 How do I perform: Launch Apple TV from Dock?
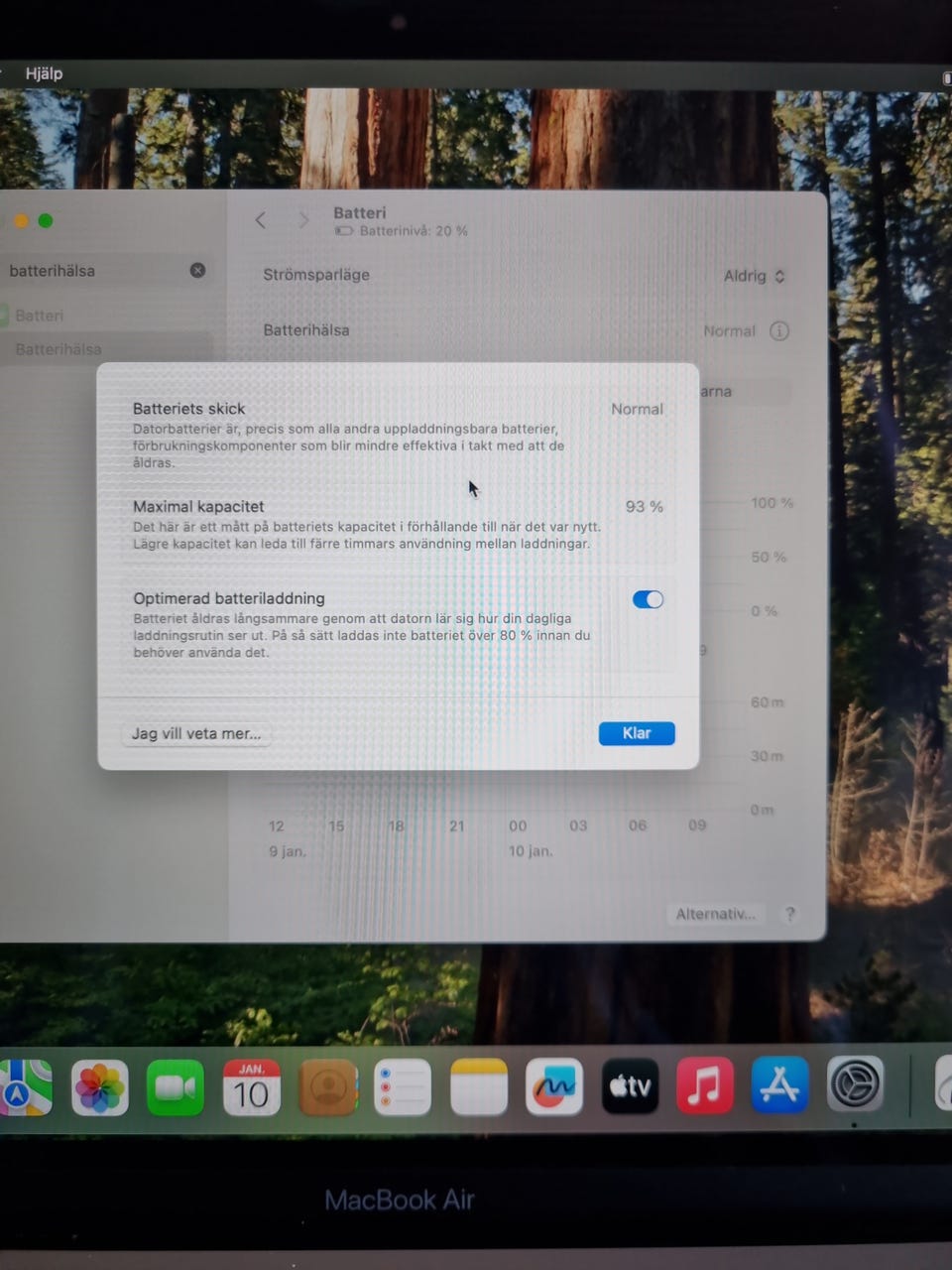(x=630, y=1086)
